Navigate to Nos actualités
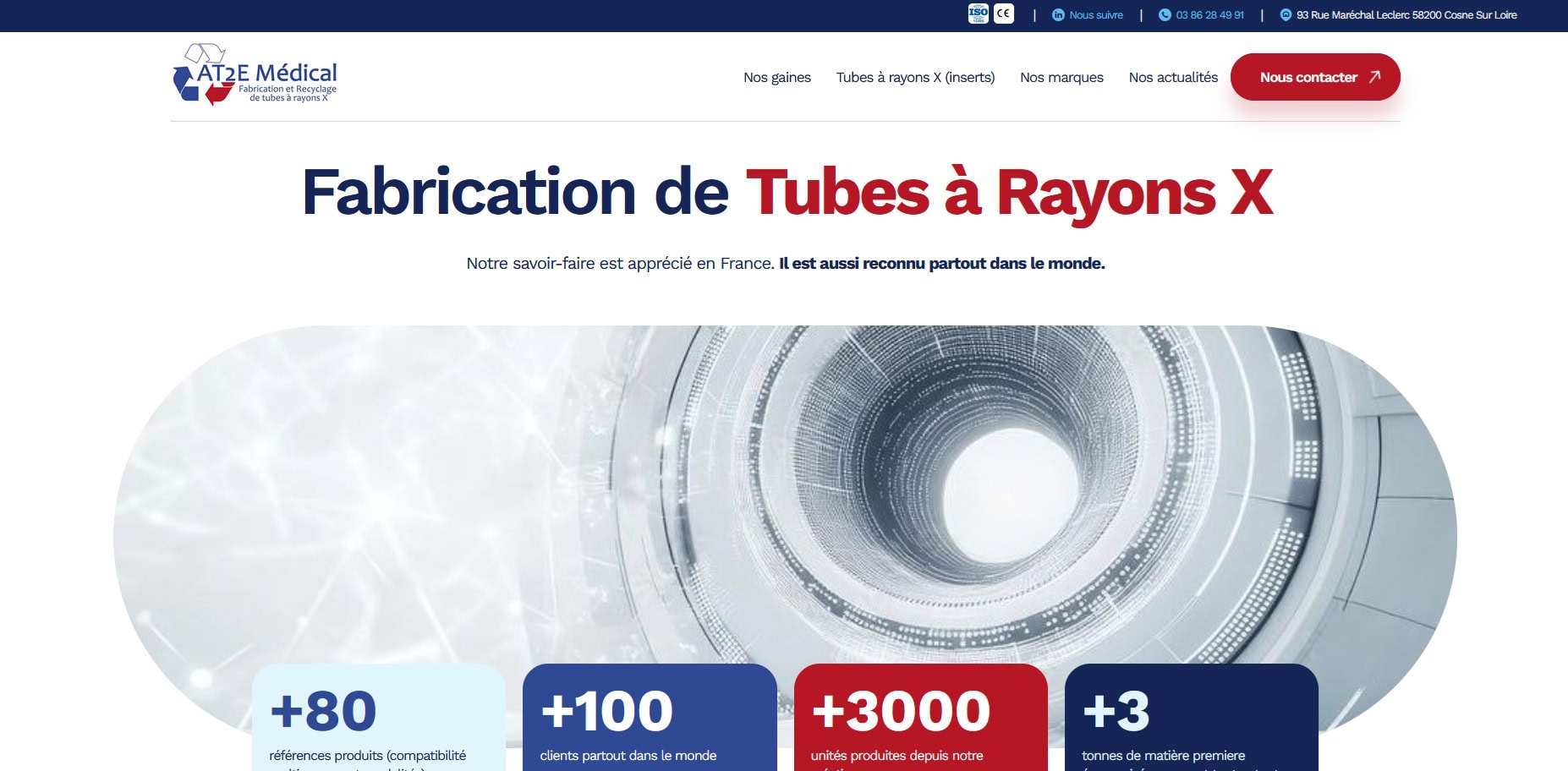 [1173, 78]
